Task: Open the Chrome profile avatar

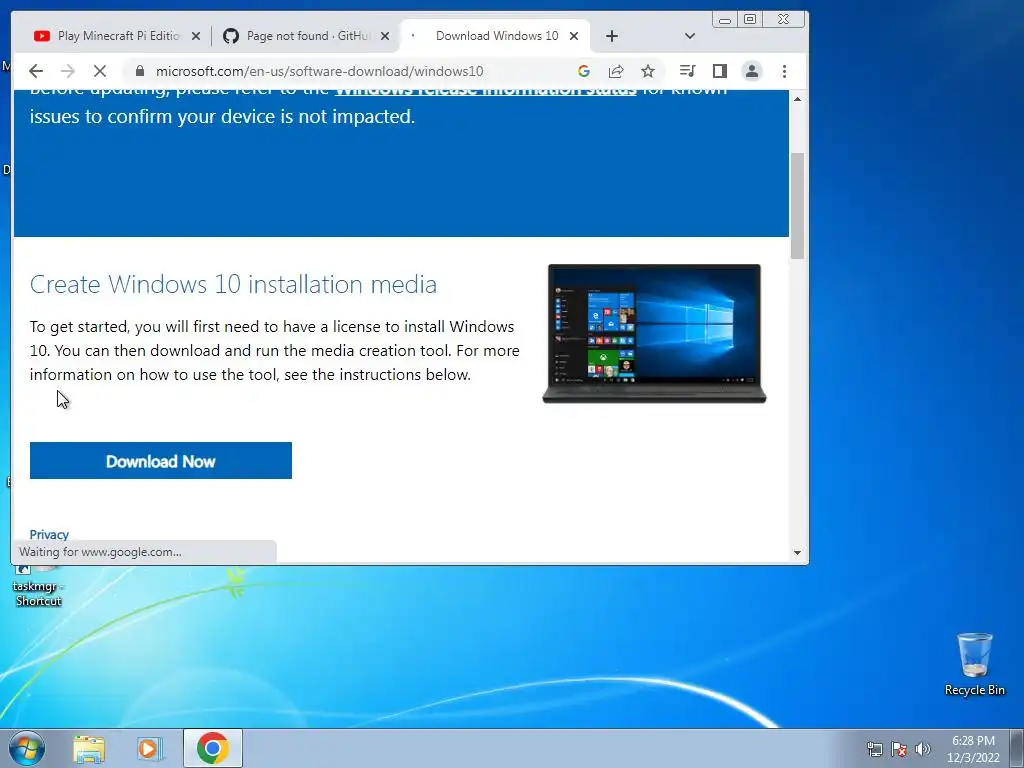Action: pyautogui.click(x=752, y=71)
